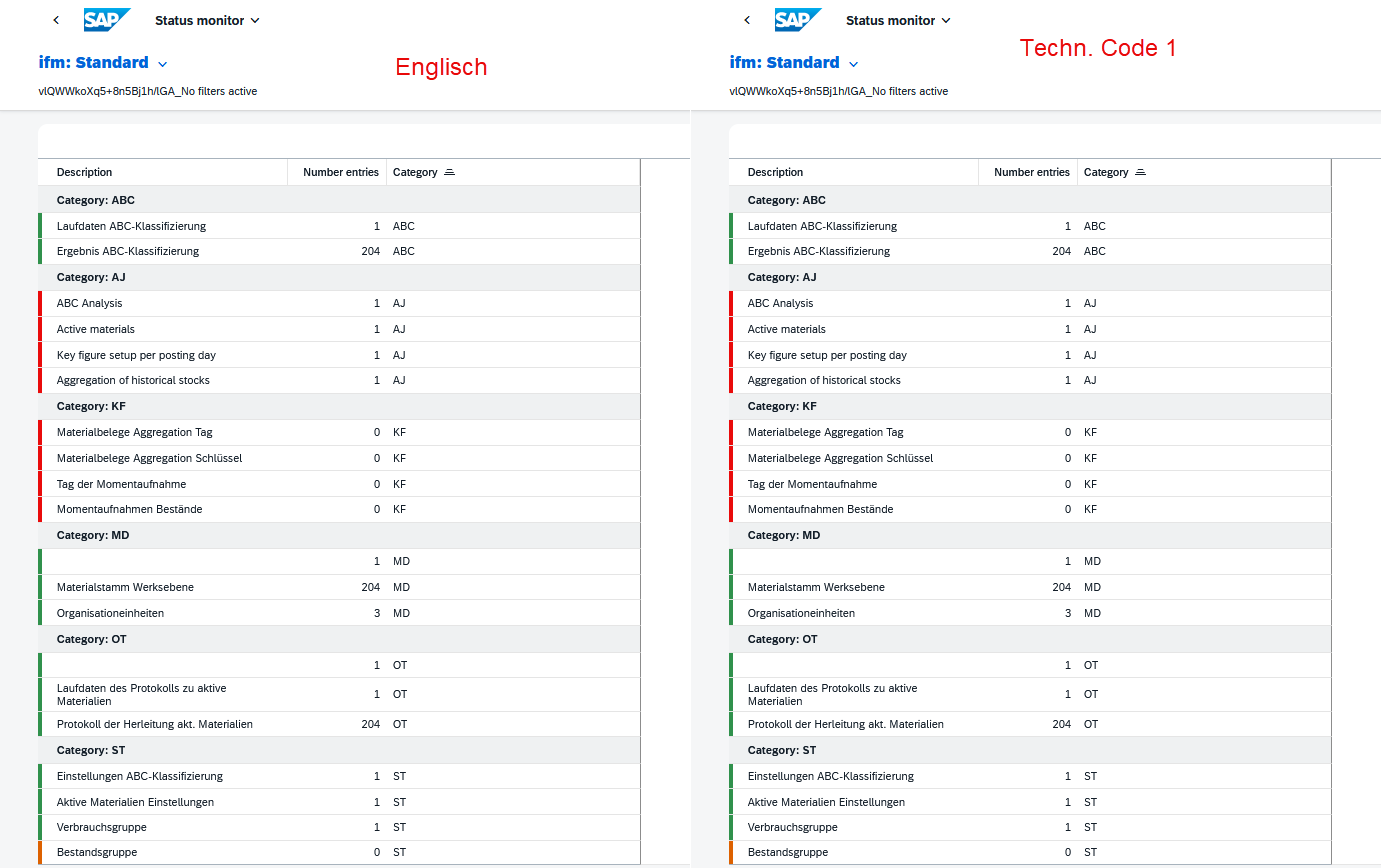This screenshot has width=1381, height=868.
Task: Collapse the Category: KF group header in right table
Action: (x=782, y=406)
